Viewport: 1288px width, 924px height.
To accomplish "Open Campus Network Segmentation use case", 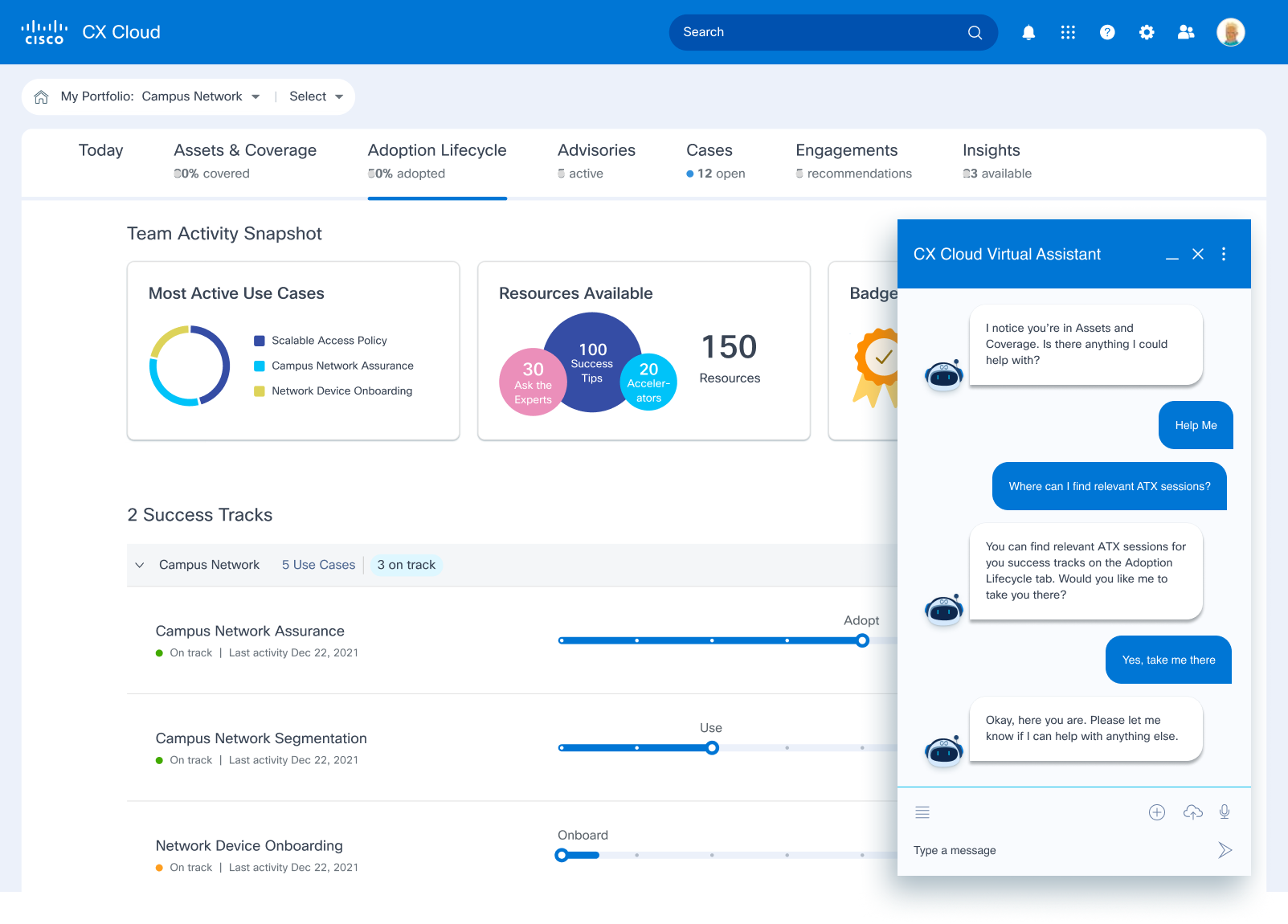I will point(261,738).
